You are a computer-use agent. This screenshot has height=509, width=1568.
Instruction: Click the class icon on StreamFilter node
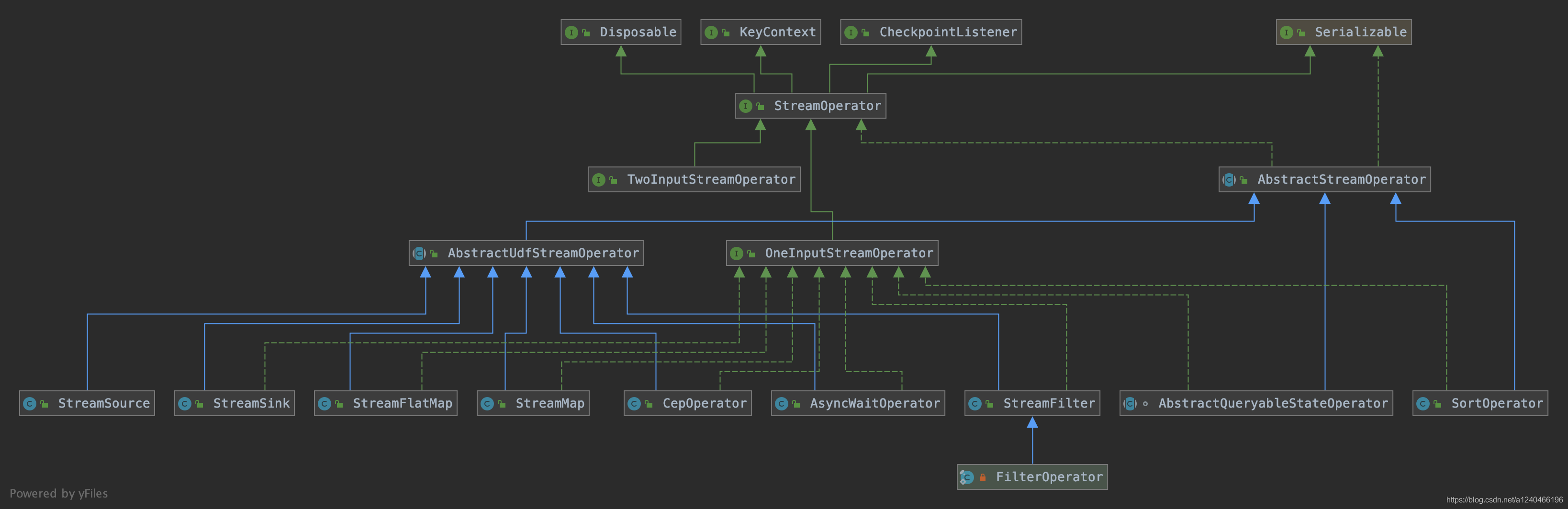coord(974,404)
